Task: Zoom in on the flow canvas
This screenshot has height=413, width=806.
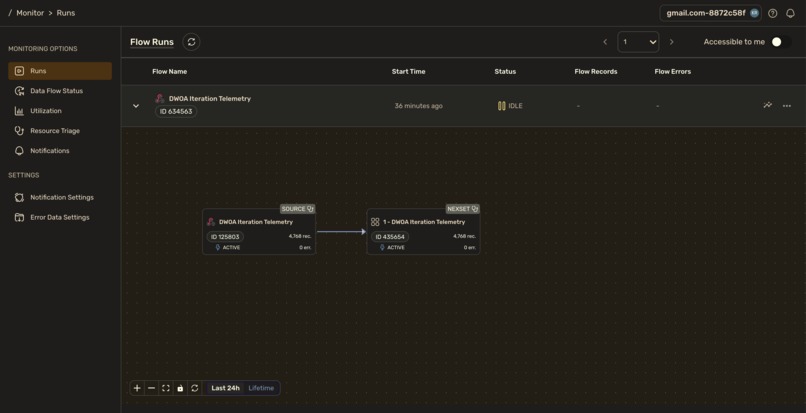Action: (137, 388)
